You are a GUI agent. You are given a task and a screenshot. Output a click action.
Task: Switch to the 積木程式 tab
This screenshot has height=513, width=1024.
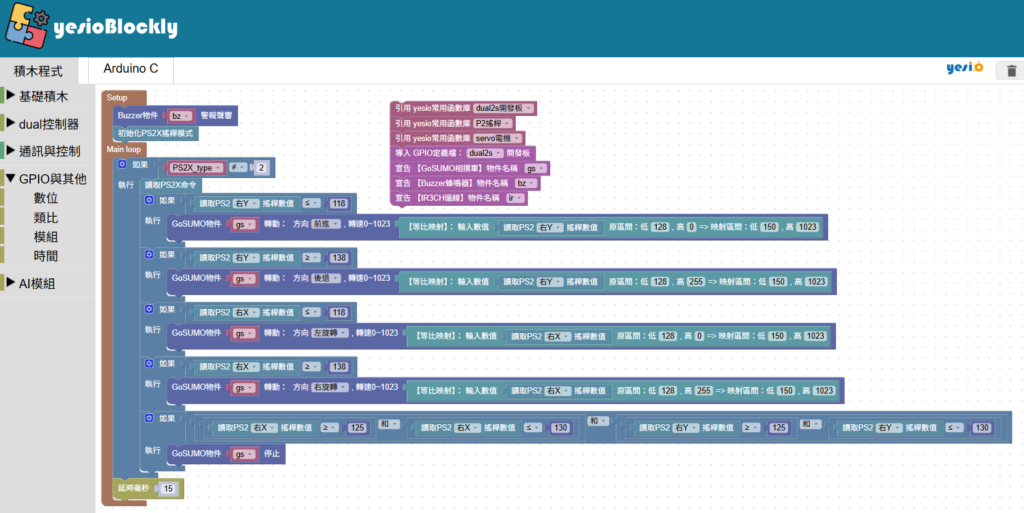pyautogui.click(x=39, y=70)
